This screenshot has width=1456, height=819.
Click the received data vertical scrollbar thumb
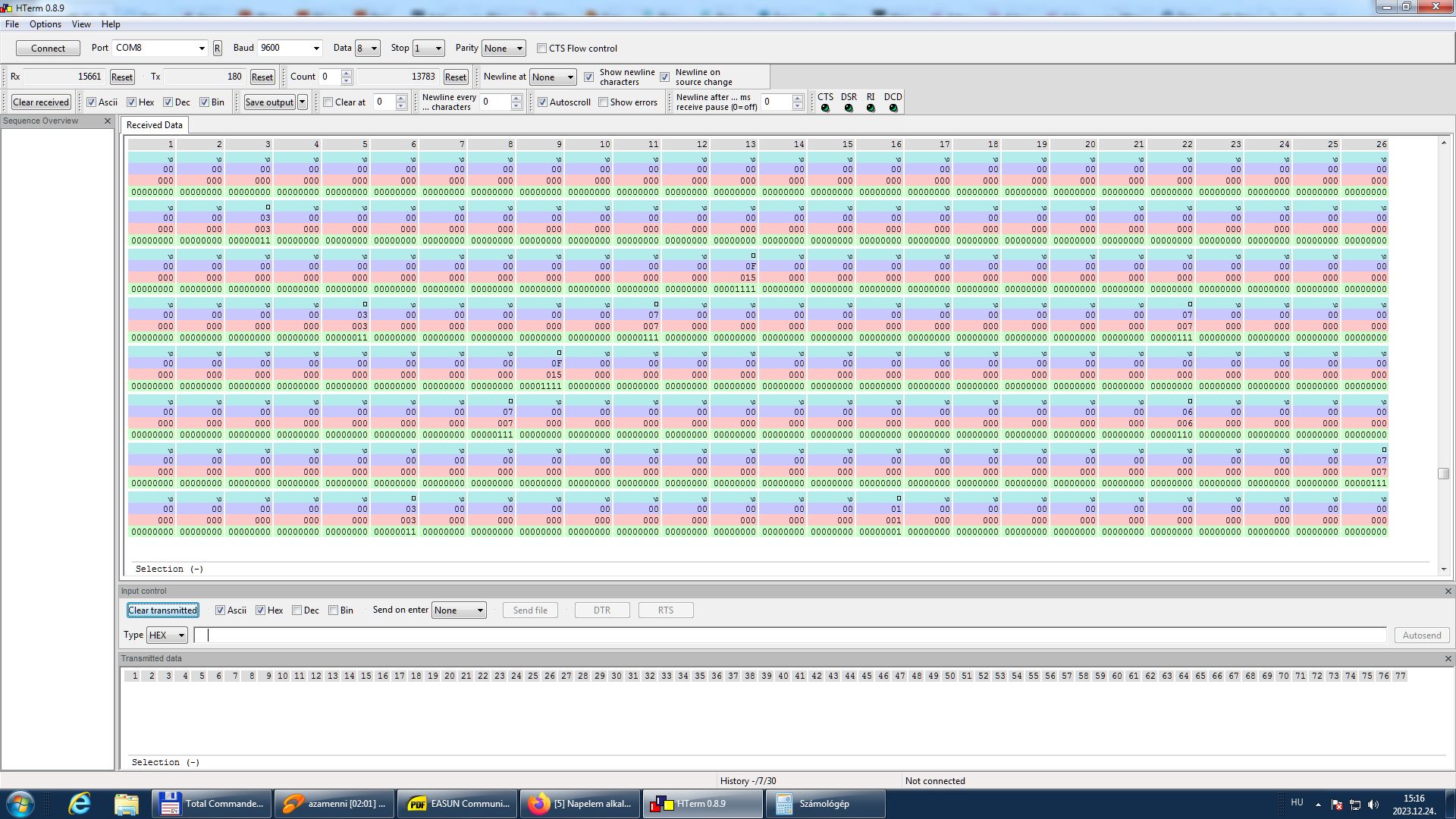(1443, 473)
